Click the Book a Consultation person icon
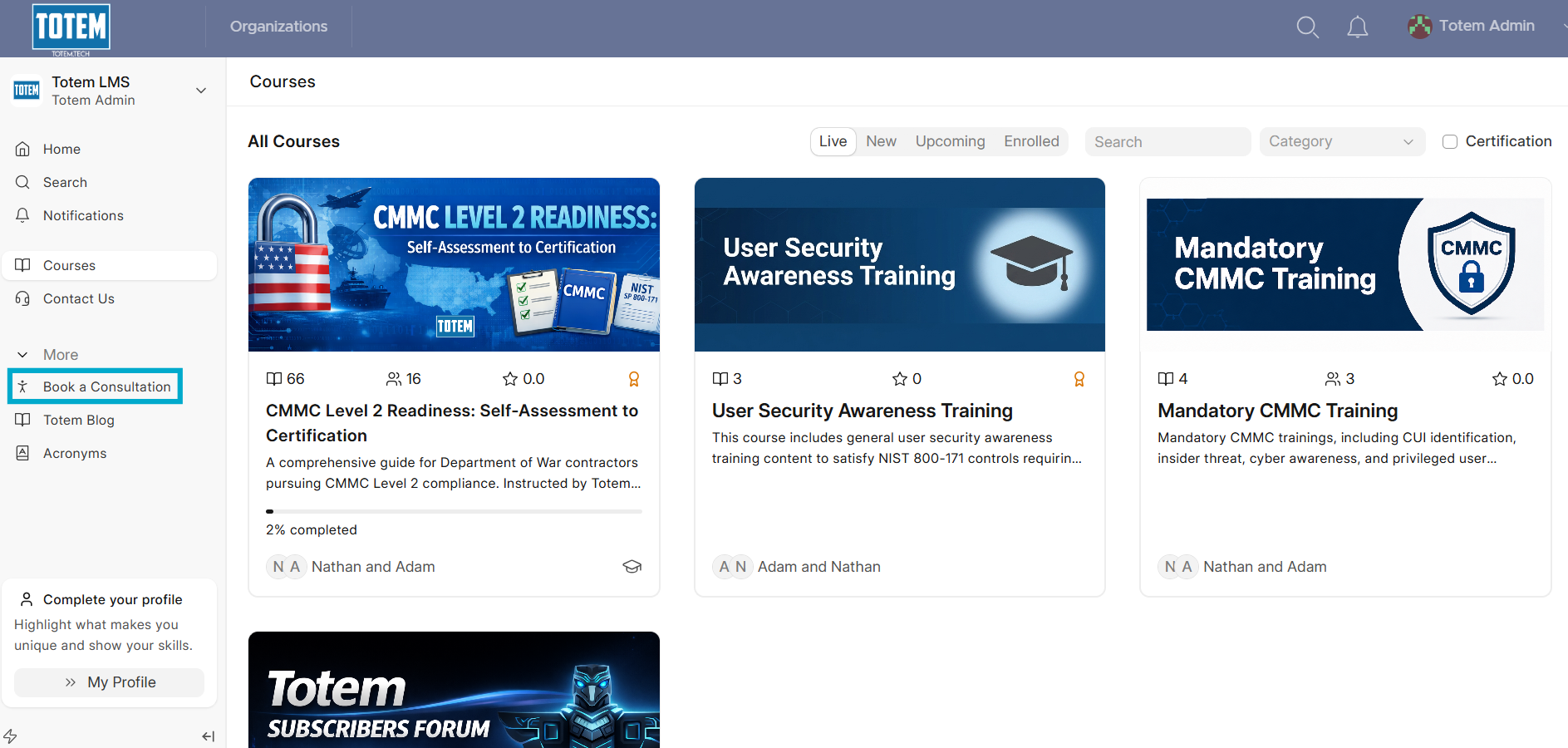 pyautogui.click(x=22, y=386)
